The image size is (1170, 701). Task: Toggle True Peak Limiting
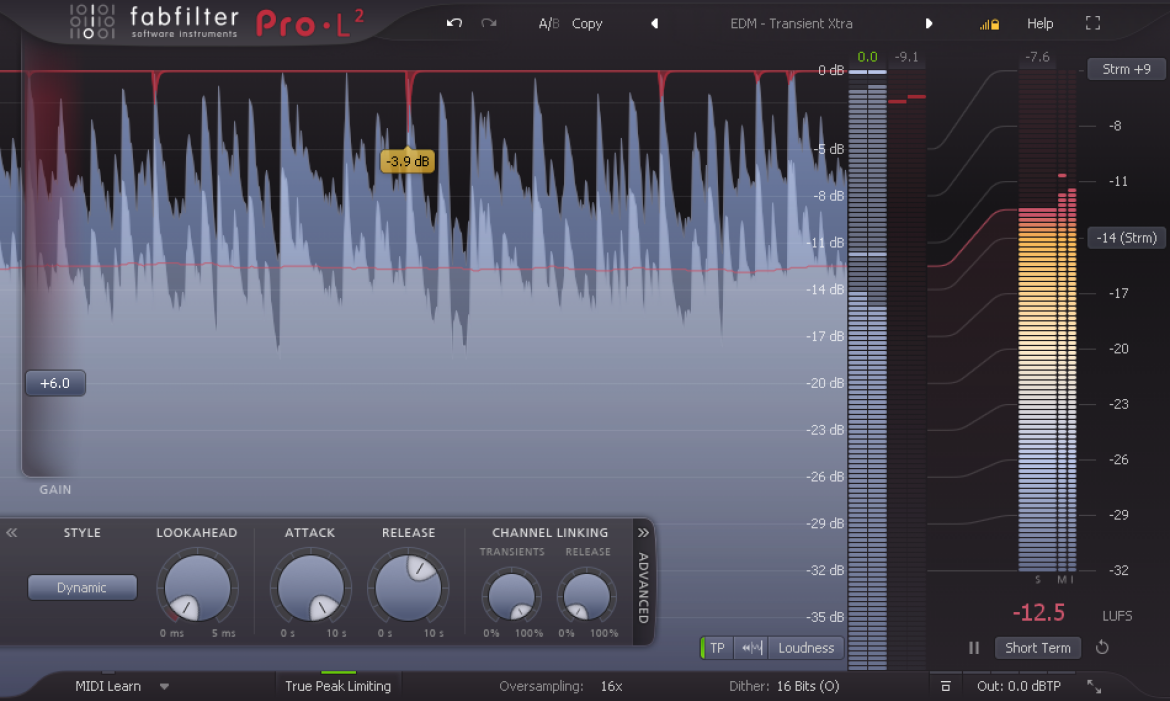point(338,686)
